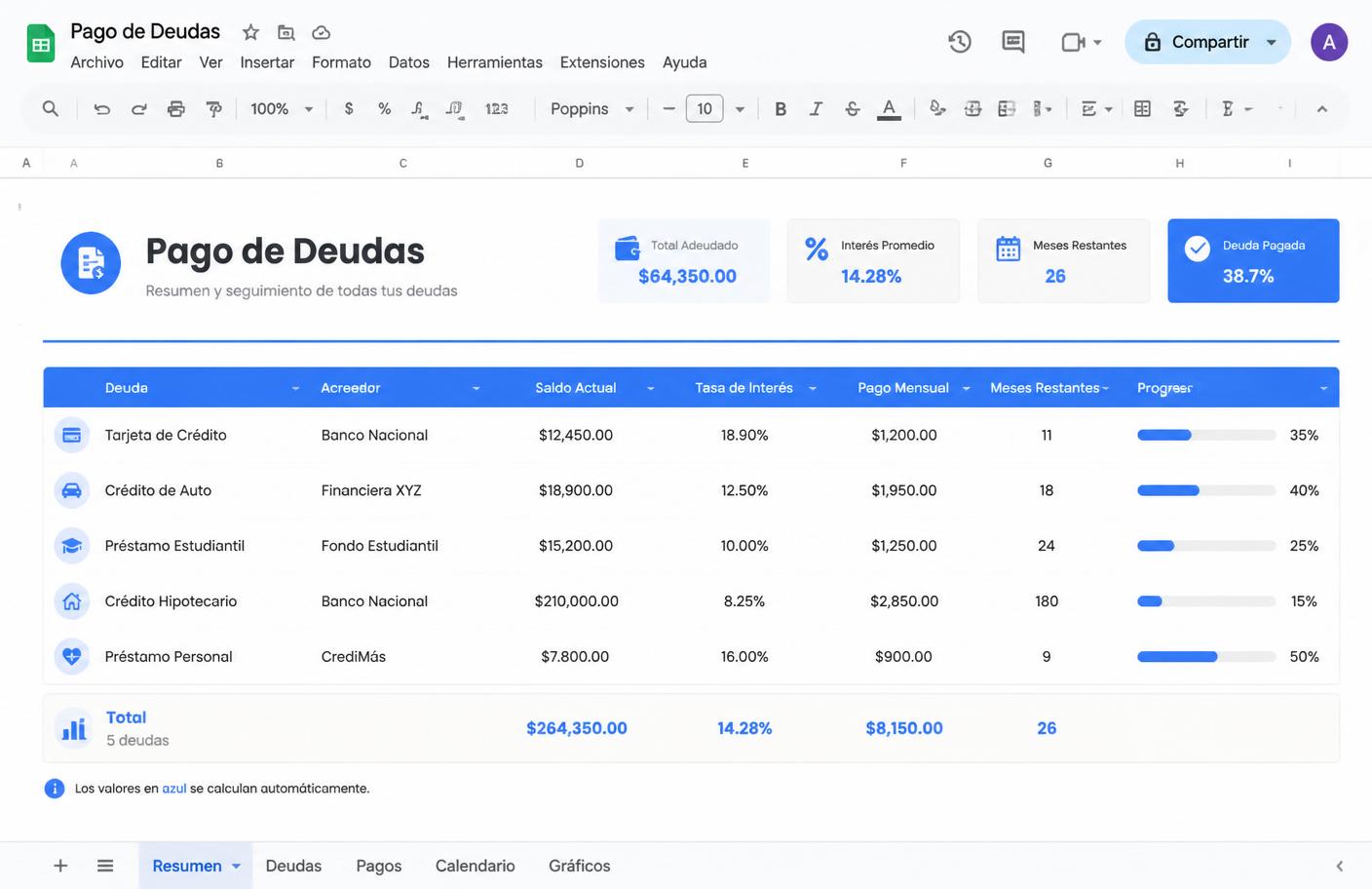Switch to the Deudas sheet tab
1372x889 pixels.
click(x=293, y=866)
